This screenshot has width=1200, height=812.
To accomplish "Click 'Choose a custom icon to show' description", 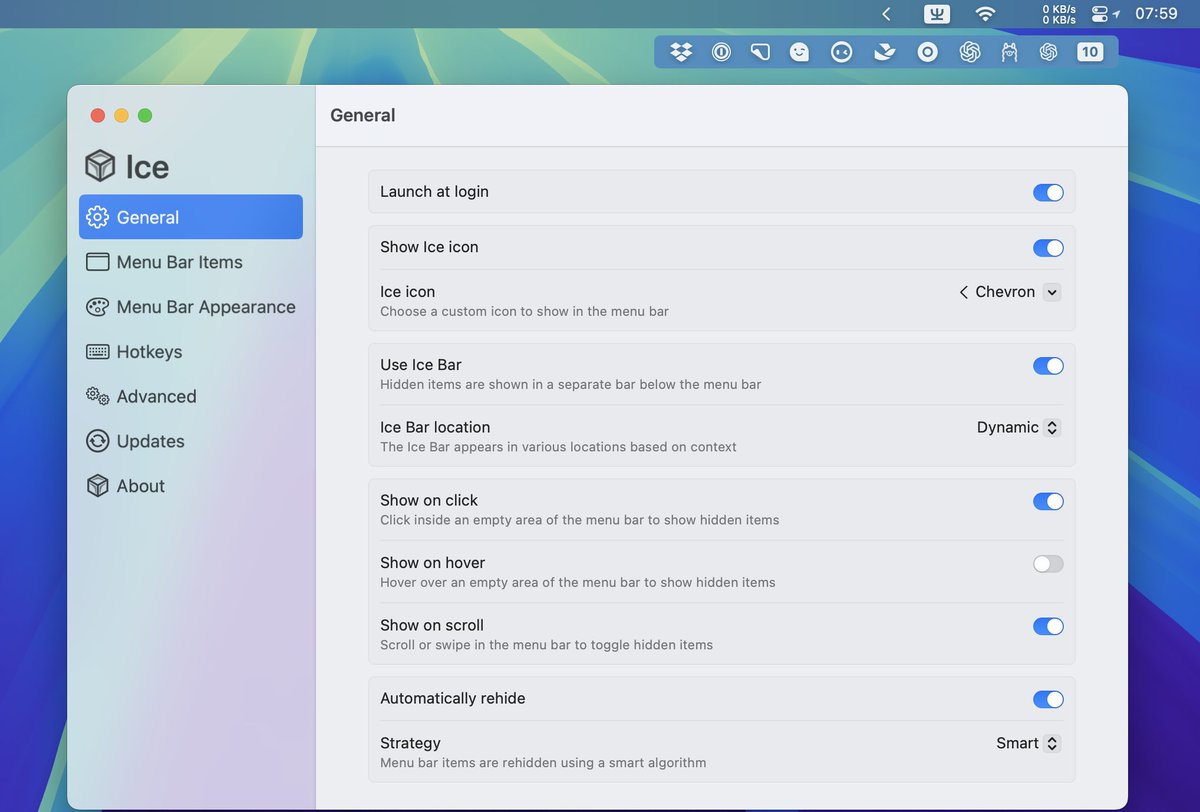I will pyautogui.click(x=524, y=311).
